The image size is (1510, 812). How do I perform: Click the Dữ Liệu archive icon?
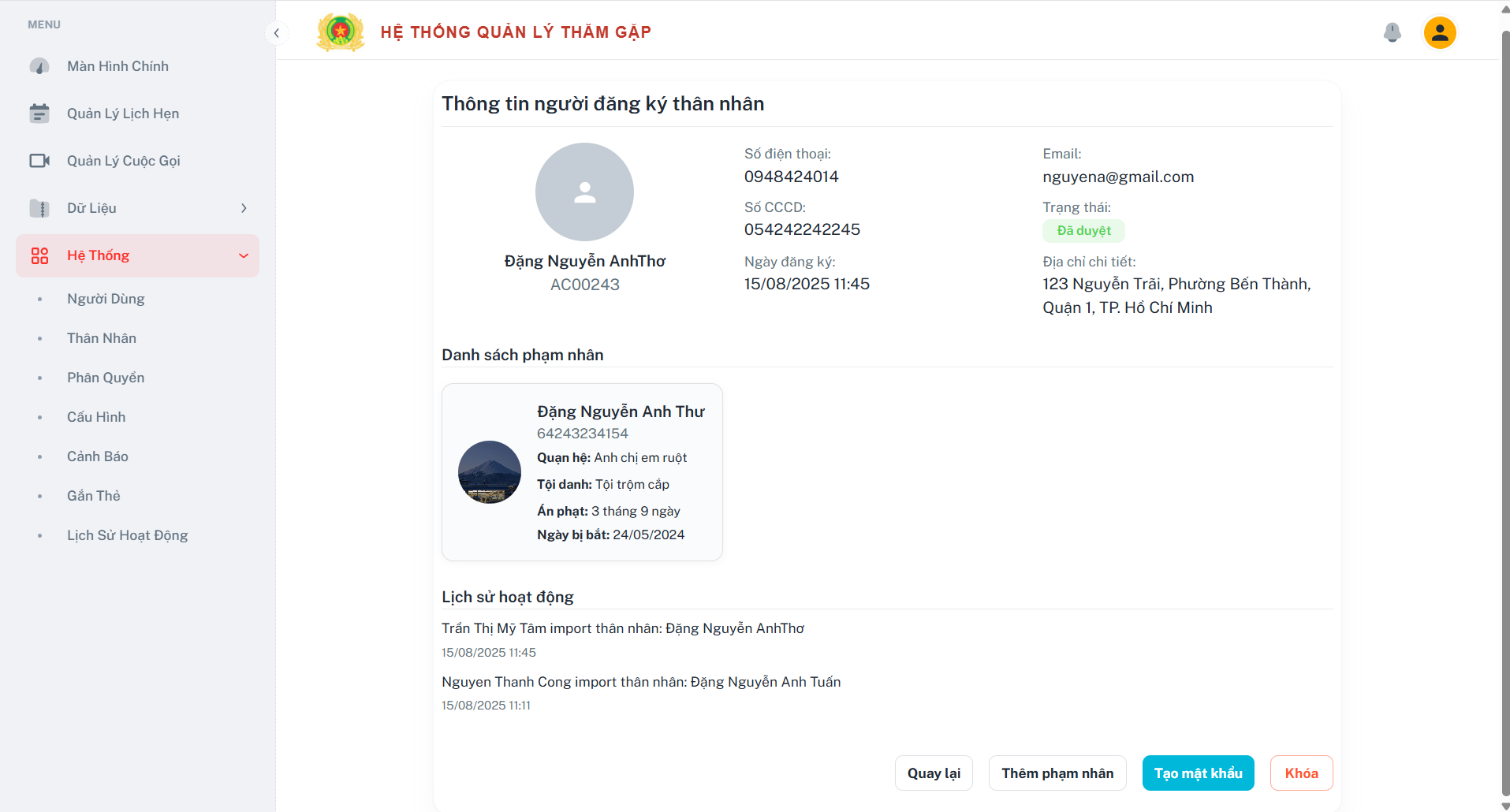tap(39, 208)
